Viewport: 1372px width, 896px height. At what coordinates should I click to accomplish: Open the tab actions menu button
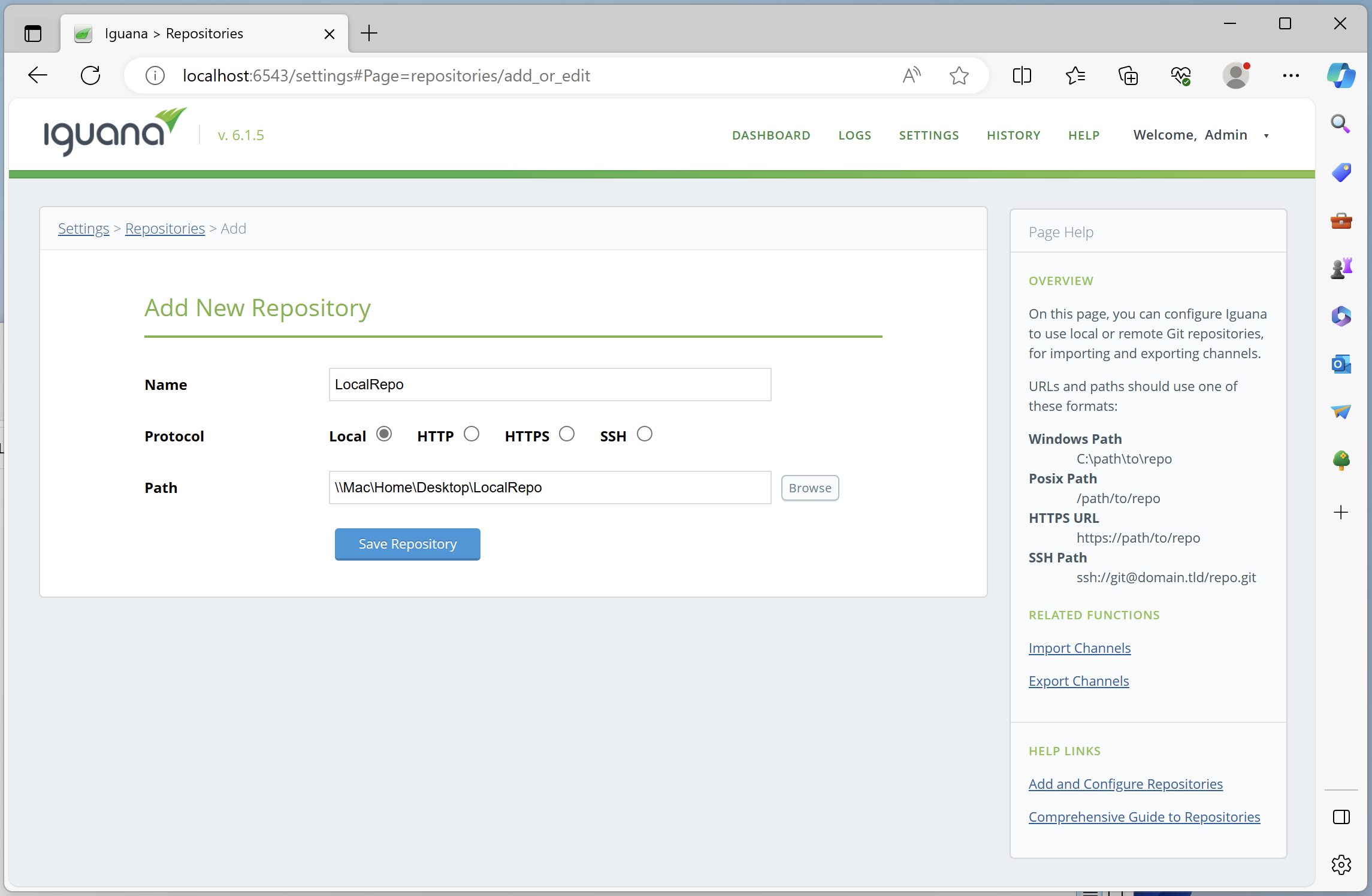[x=33, y=34]
